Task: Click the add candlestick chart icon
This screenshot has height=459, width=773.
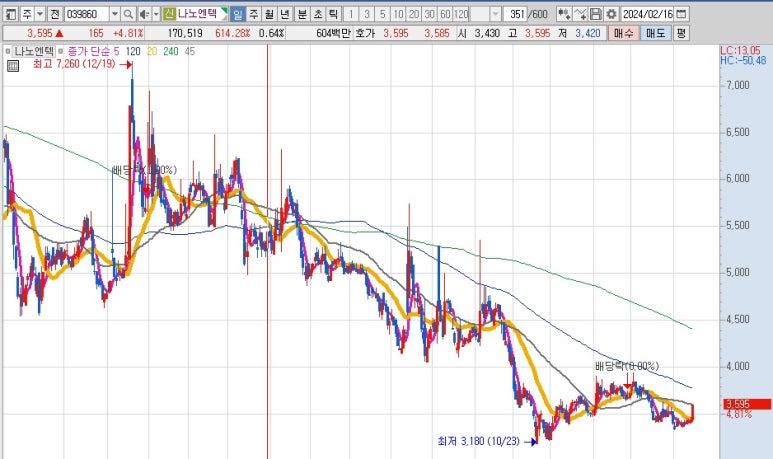Action: [x=564, y=14]
